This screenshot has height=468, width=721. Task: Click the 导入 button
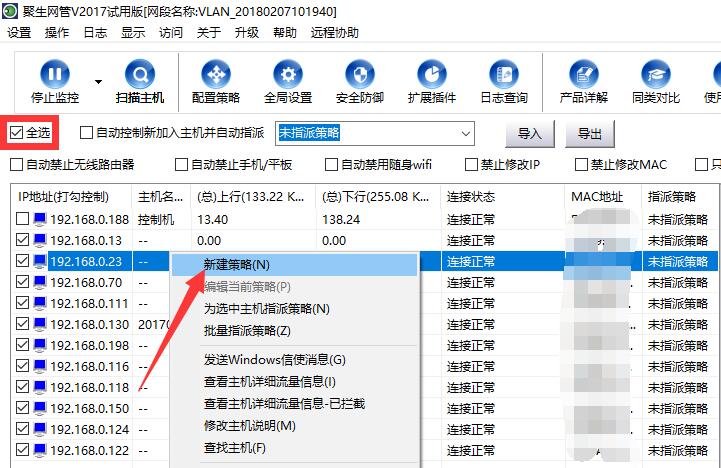click(x=530, y=134)
